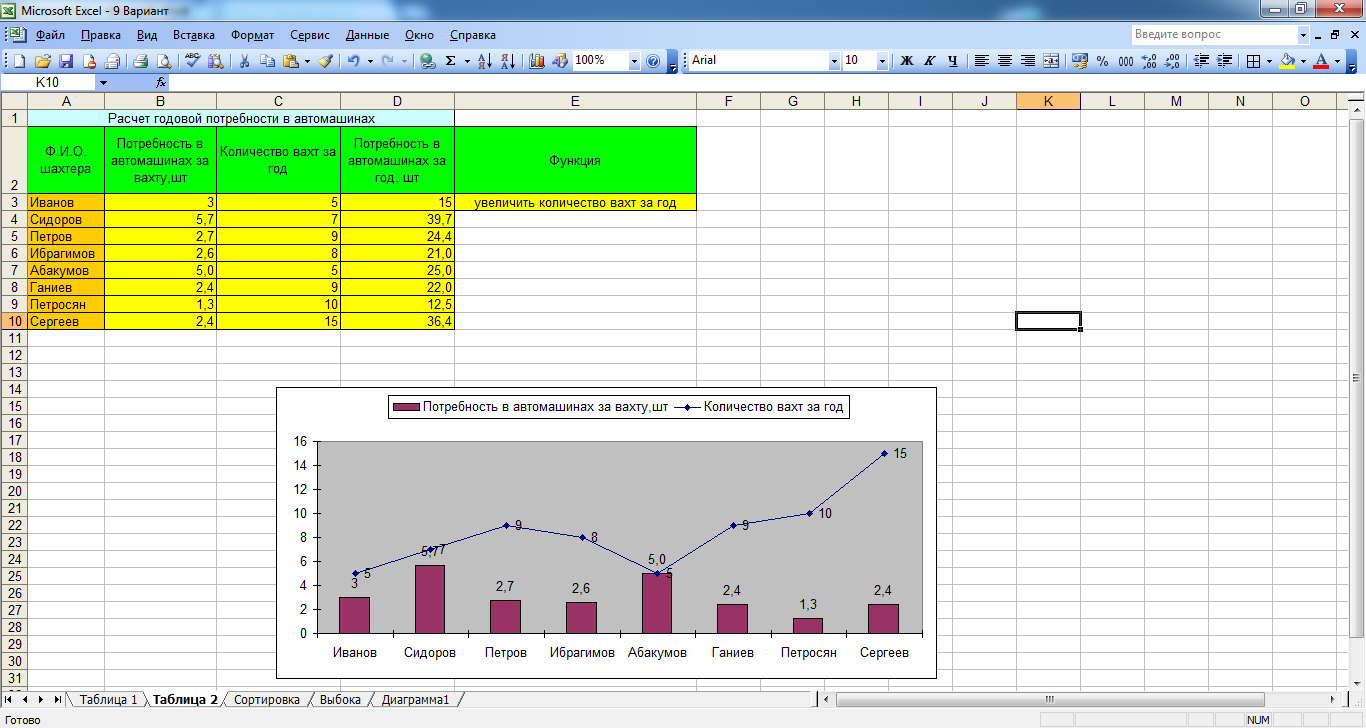1366x728 pixels.
Task: Toggle bold with the Ж button
Action: tap(907, 61)
